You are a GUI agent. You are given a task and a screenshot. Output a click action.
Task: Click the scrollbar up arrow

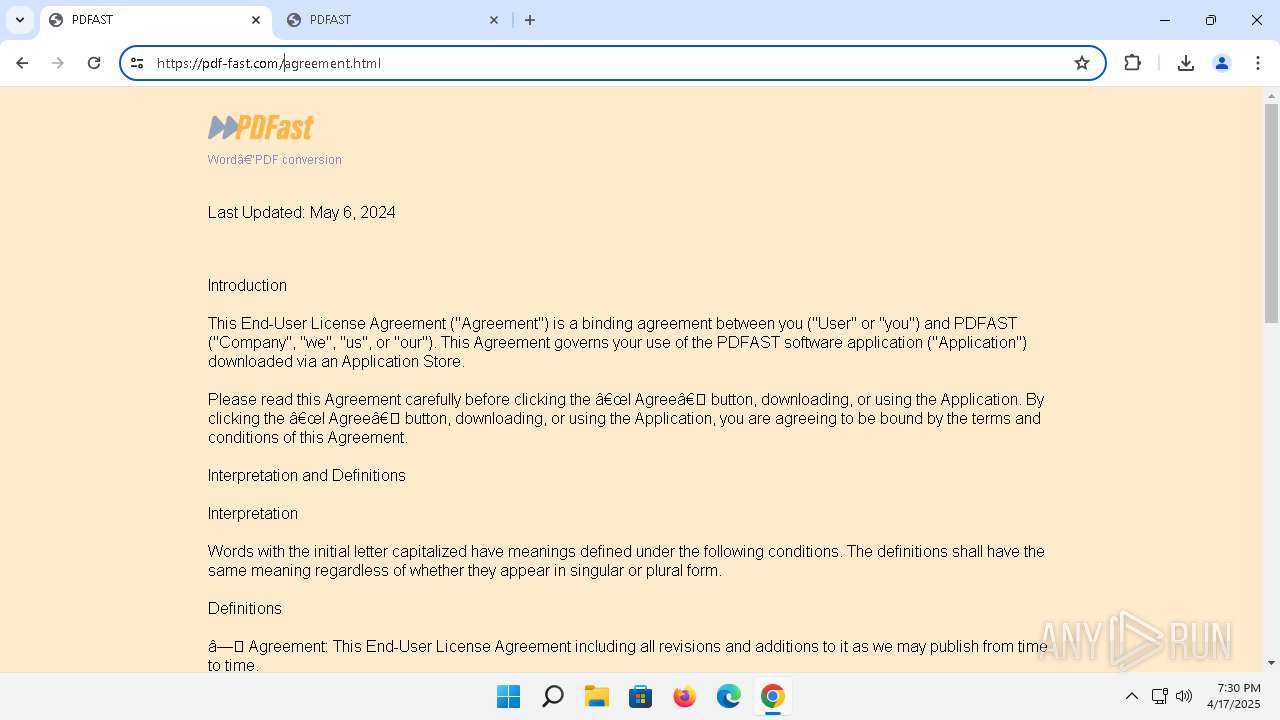pyautogui.click(x=1271, y=96)
